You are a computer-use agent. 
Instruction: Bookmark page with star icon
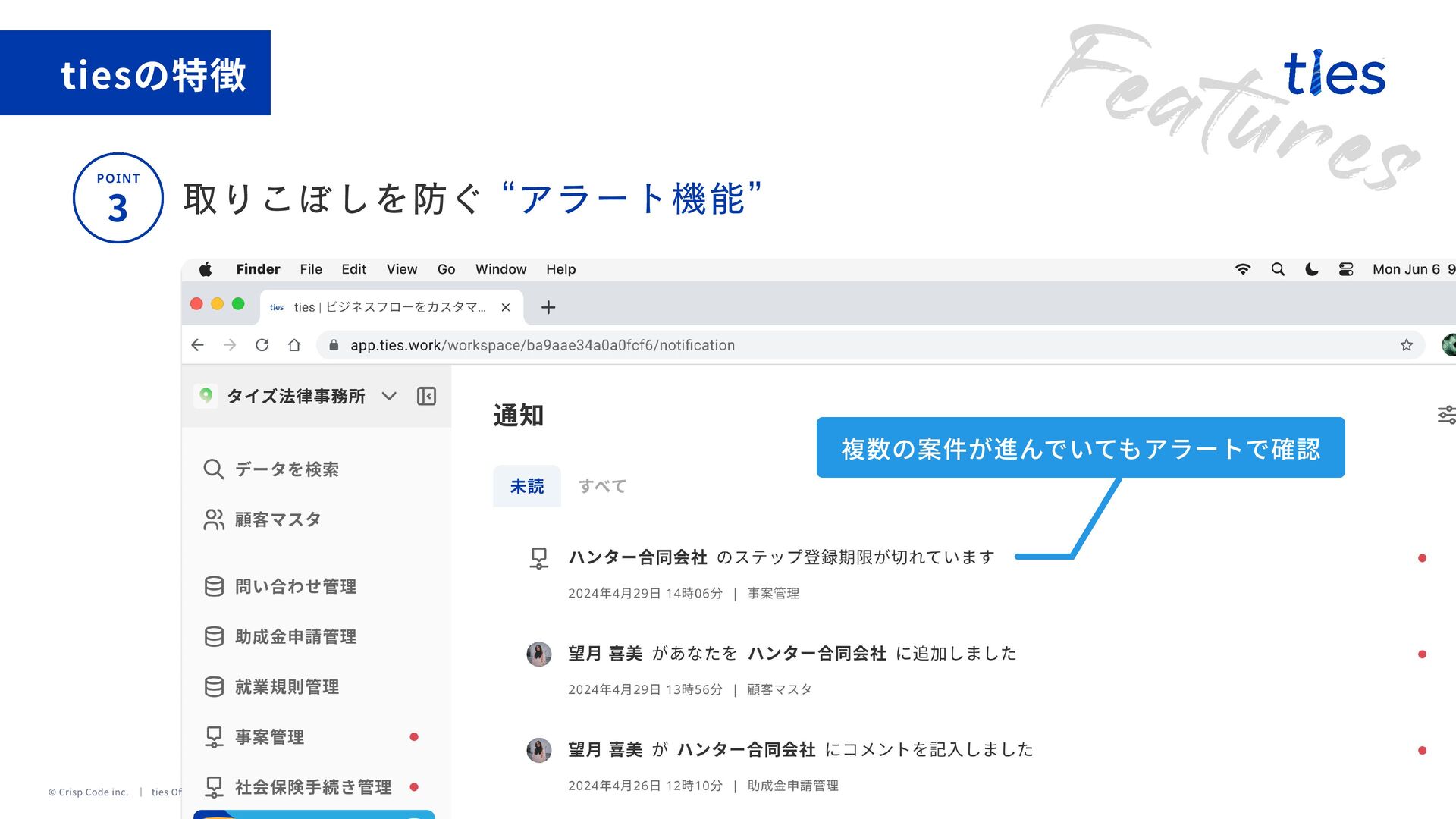tap(1407, 345)
